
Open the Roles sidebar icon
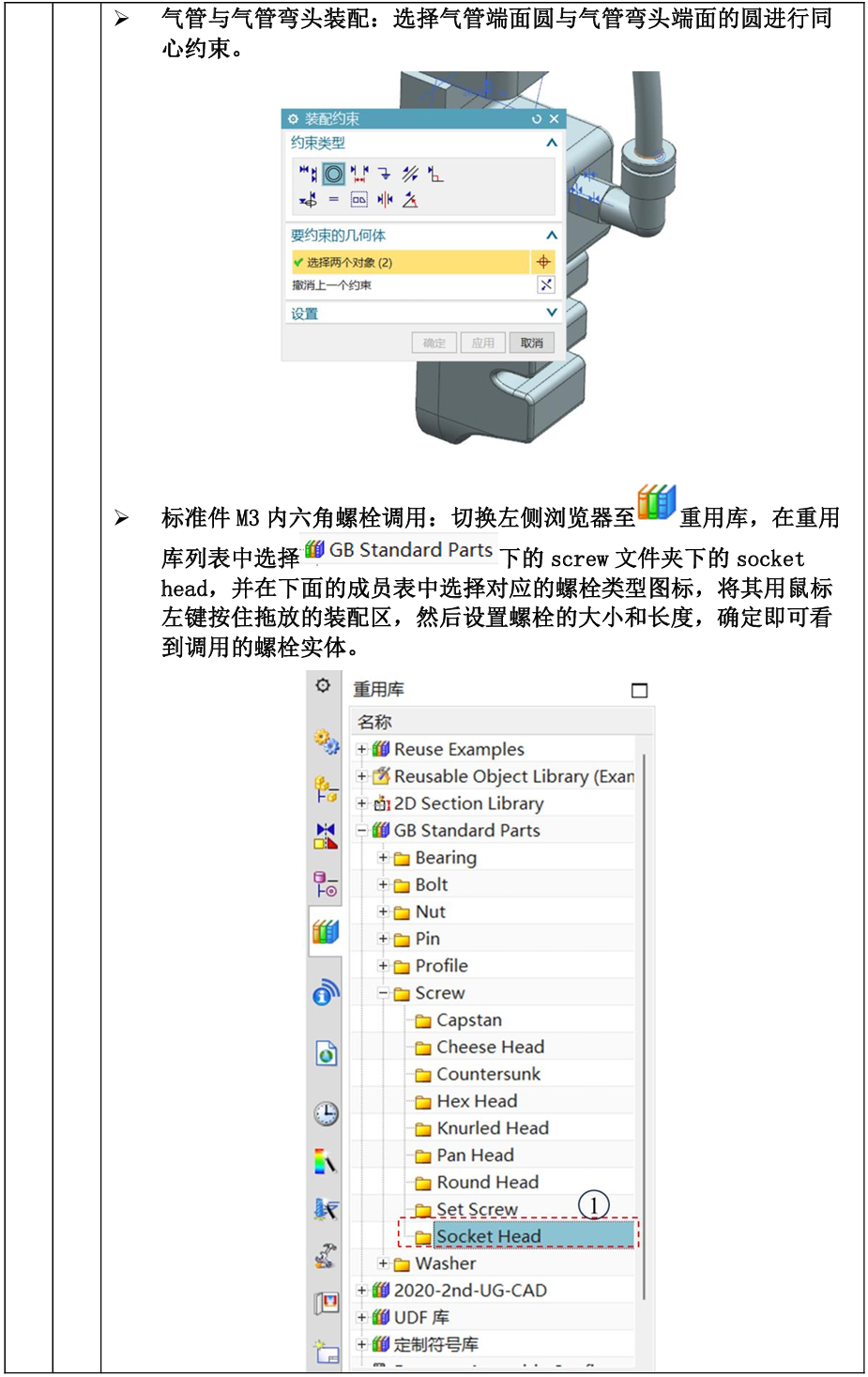click(326, 1303)
